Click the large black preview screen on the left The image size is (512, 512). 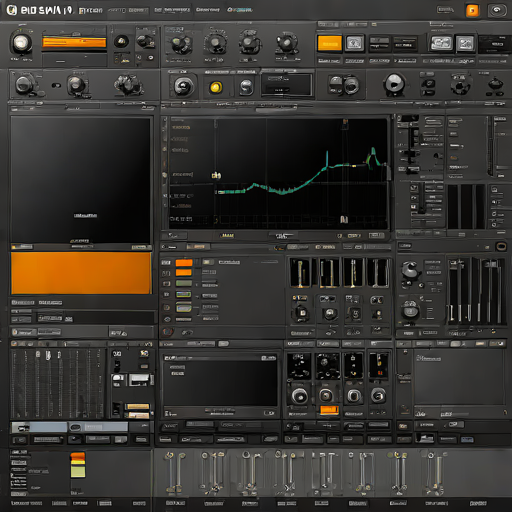click(x=80, y=180)
